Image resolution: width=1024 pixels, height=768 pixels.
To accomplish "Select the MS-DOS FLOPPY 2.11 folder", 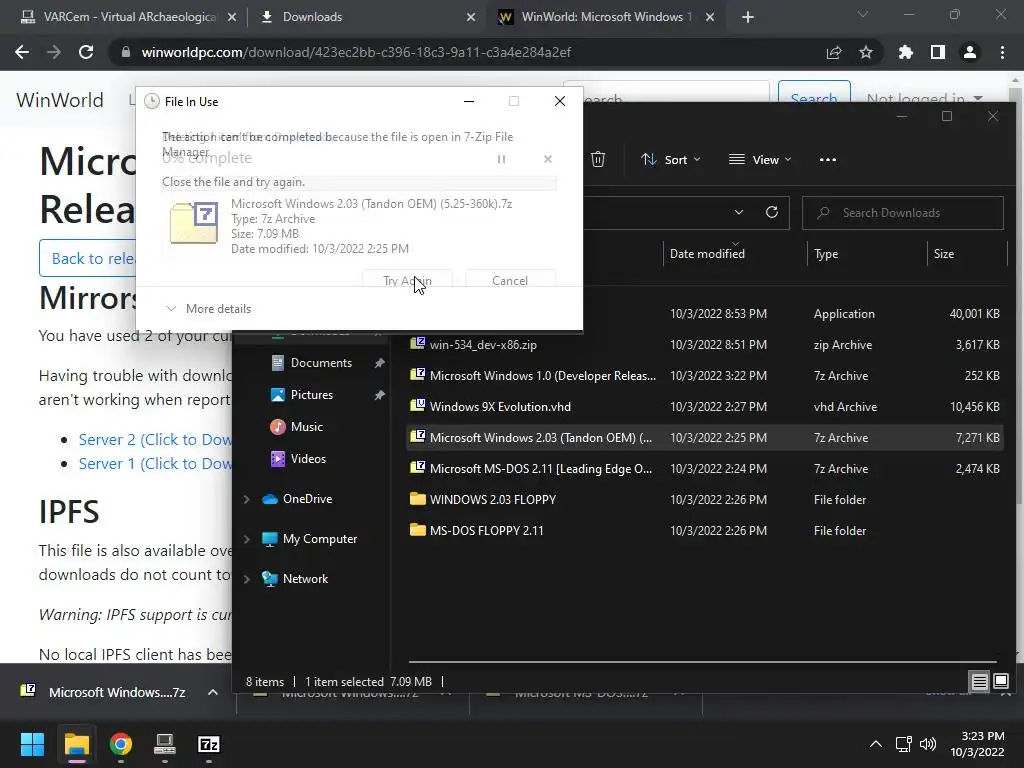I will click(x=705, y=530).
